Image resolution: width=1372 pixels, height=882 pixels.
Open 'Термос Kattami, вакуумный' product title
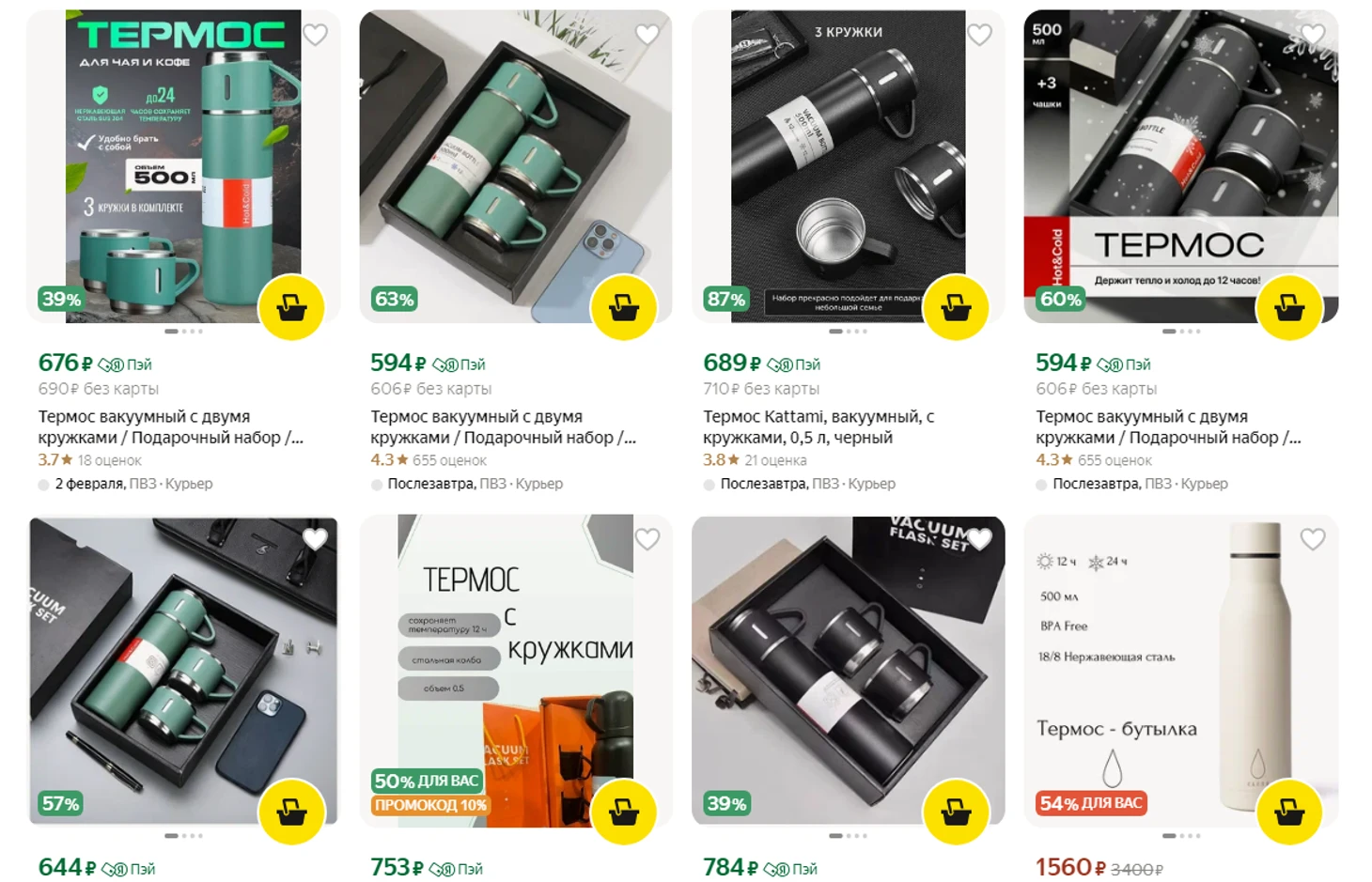[819, 426]
